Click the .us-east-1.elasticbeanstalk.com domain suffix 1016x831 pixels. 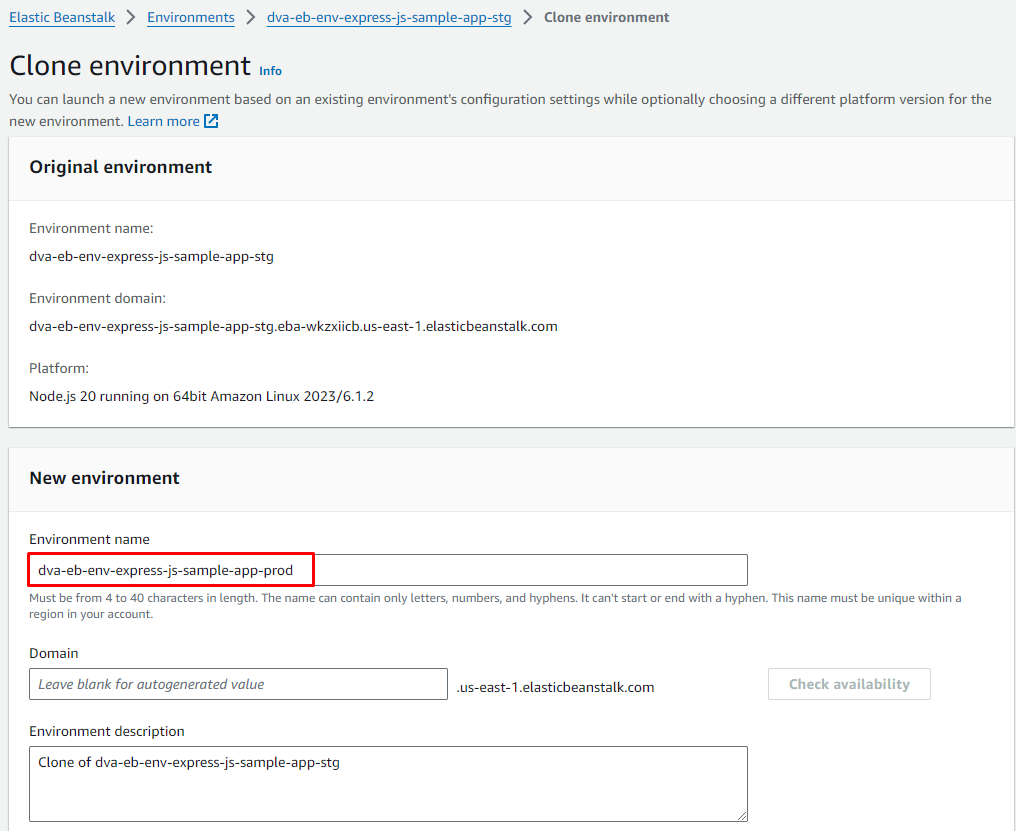[x=555, y=687]
